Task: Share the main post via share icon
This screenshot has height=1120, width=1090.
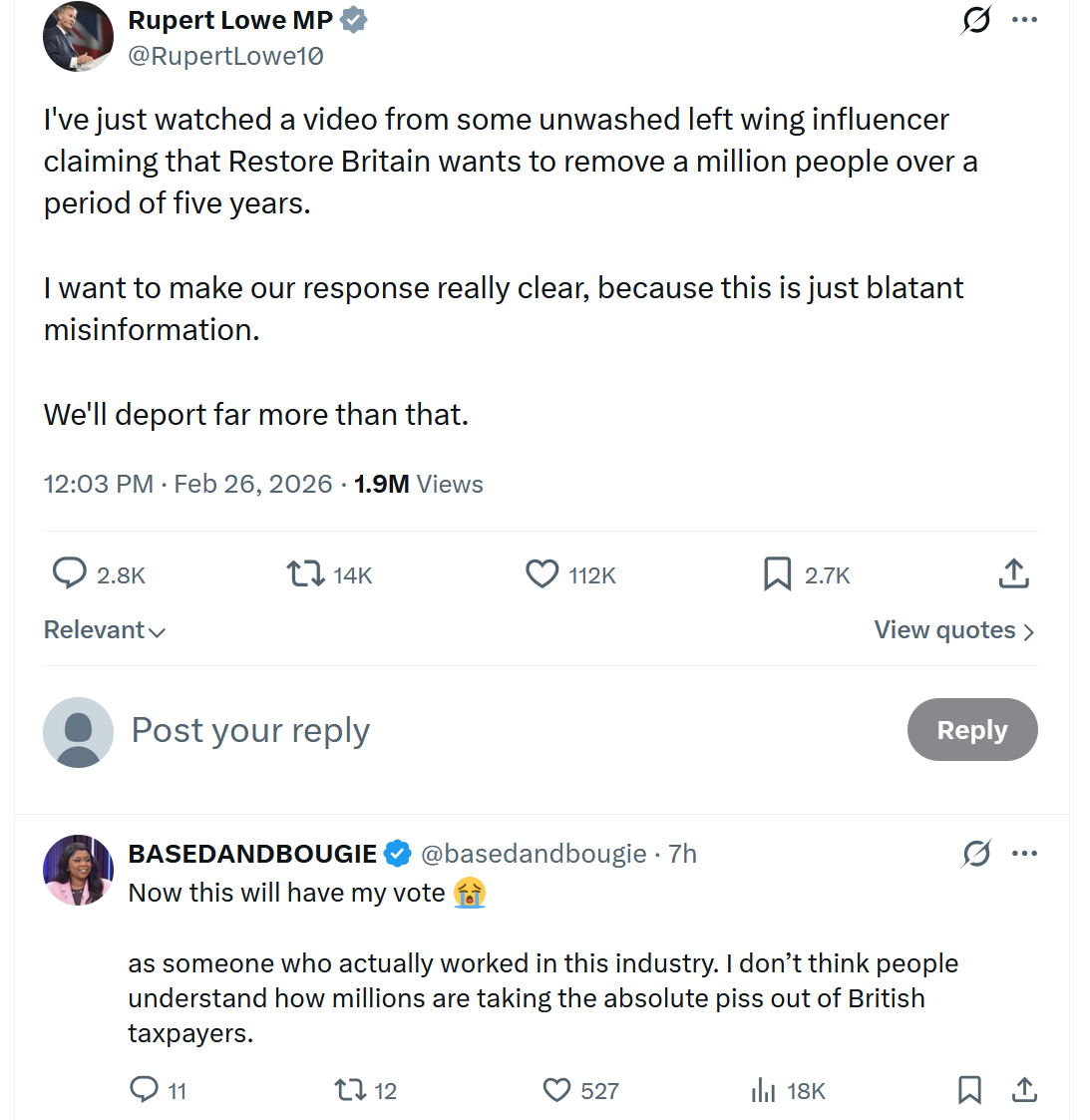Action: point(1013,573)
